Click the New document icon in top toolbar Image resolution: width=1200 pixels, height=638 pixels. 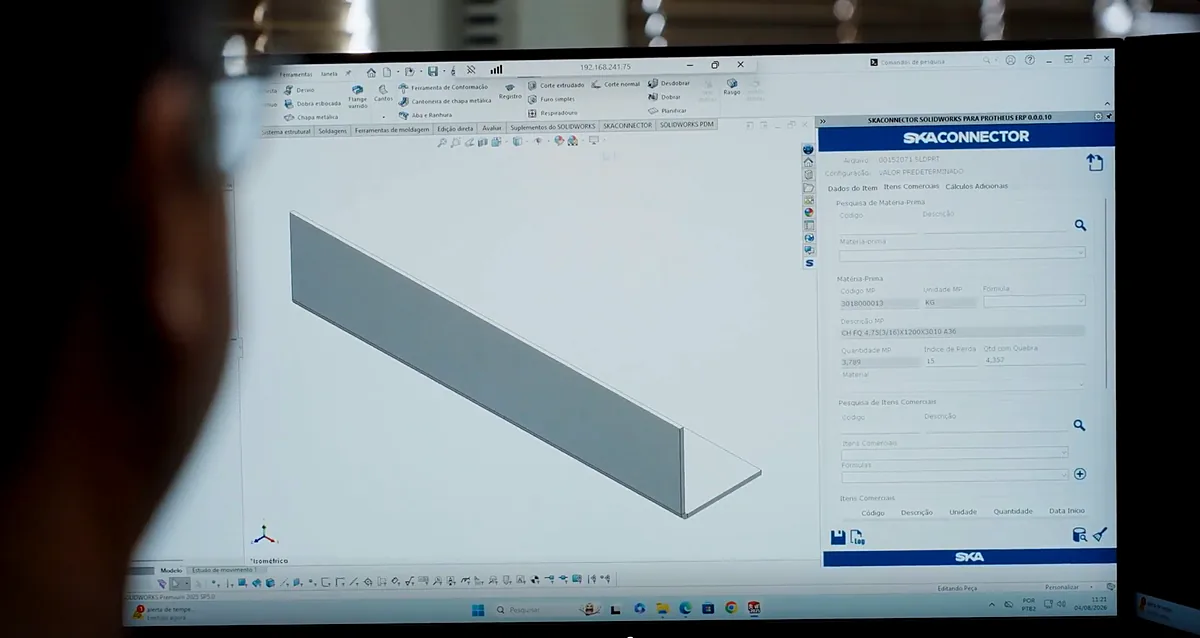(x=387, y=72)
